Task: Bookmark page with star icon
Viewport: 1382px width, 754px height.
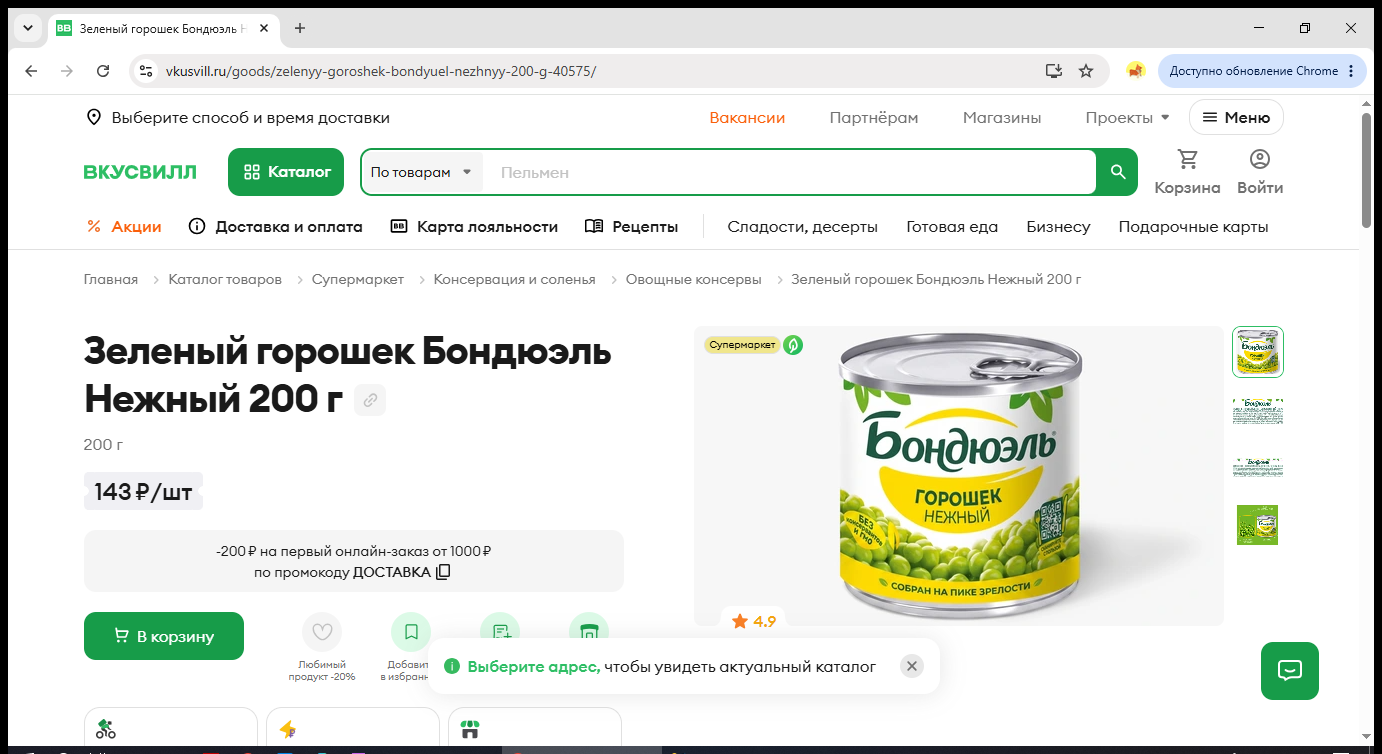Action: 1086,71
